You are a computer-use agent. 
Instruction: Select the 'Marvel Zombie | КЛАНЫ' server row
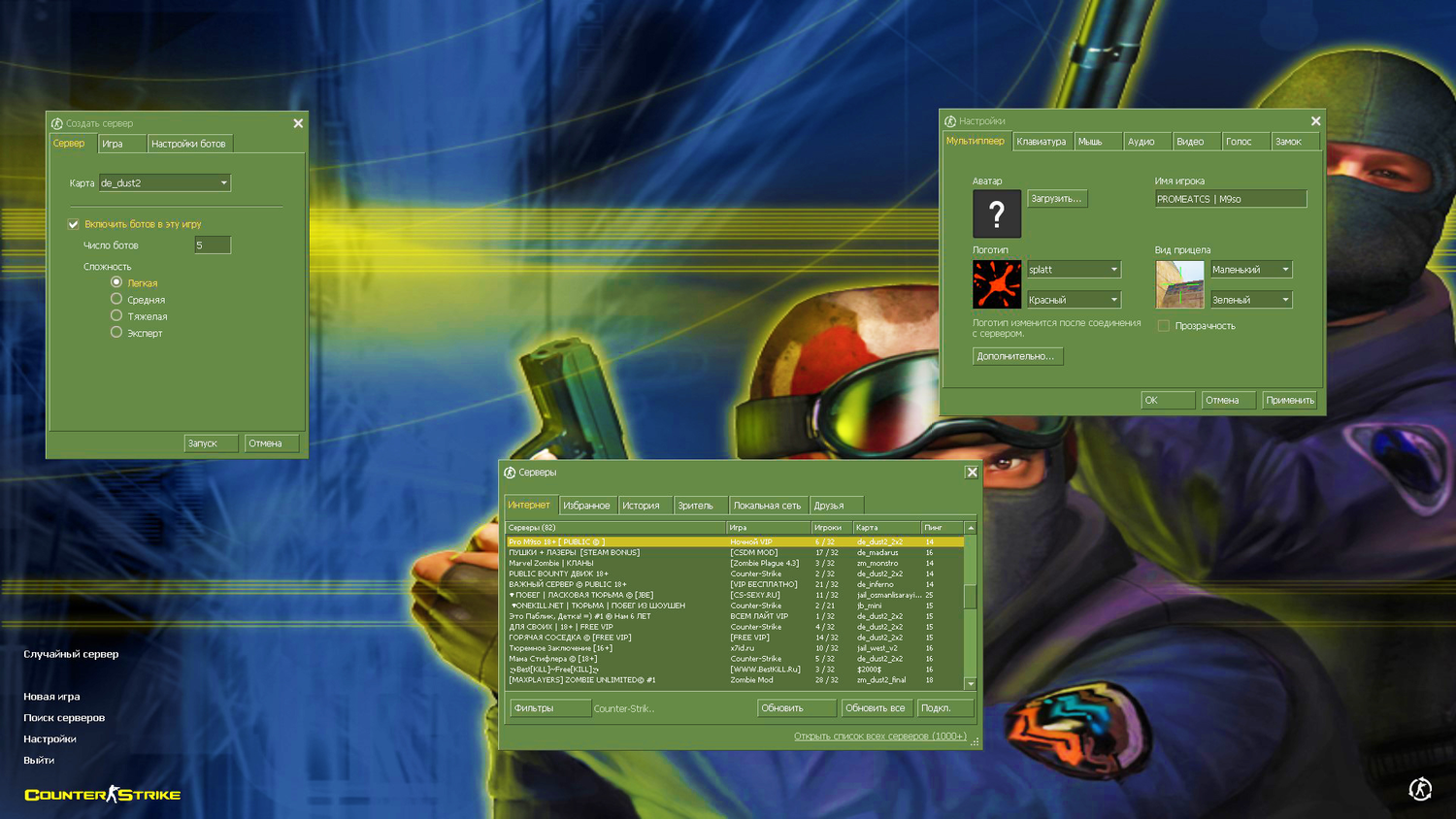coord(736,563)
